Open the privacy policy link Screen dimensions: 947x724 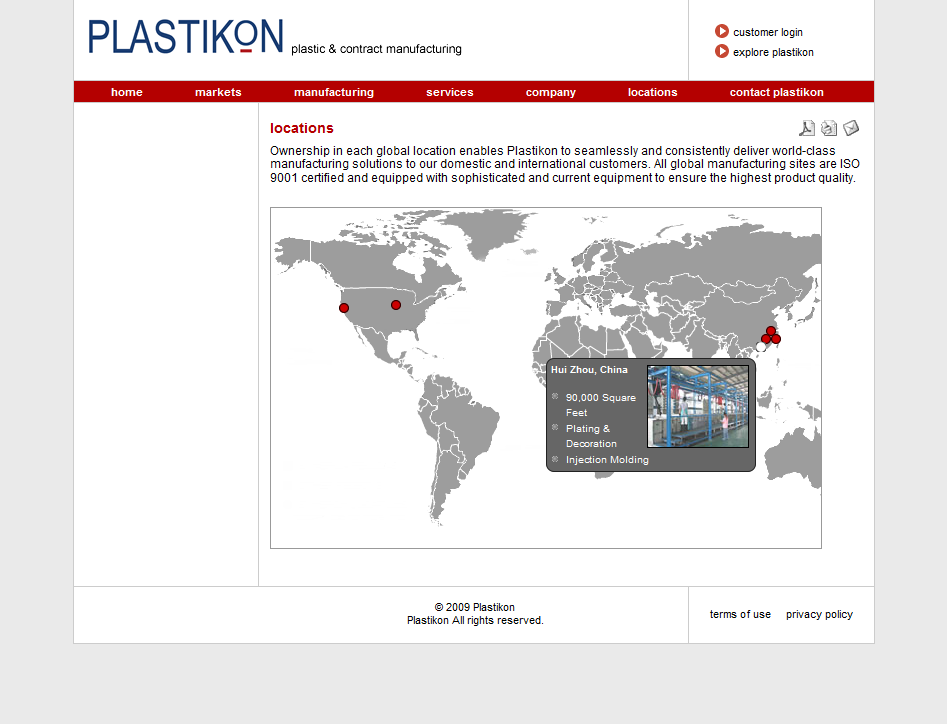pyautogui.click(x=820, y=614)
